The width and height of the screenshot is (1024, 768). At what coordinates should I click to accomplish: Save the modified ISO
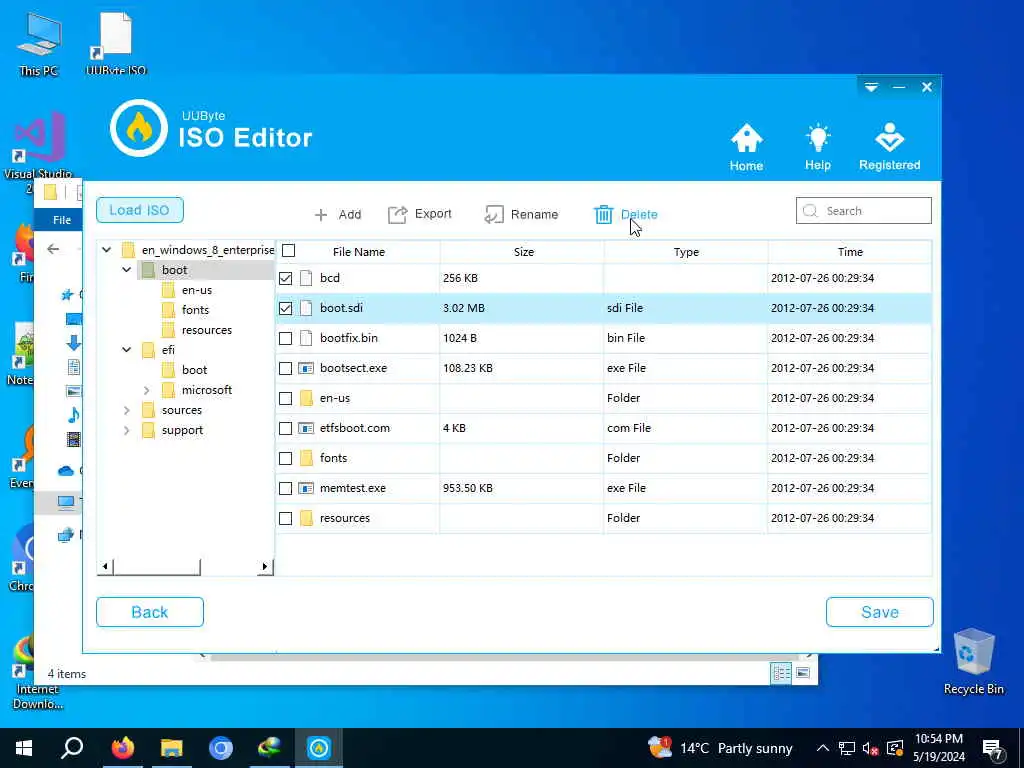(x=880, y=612)
